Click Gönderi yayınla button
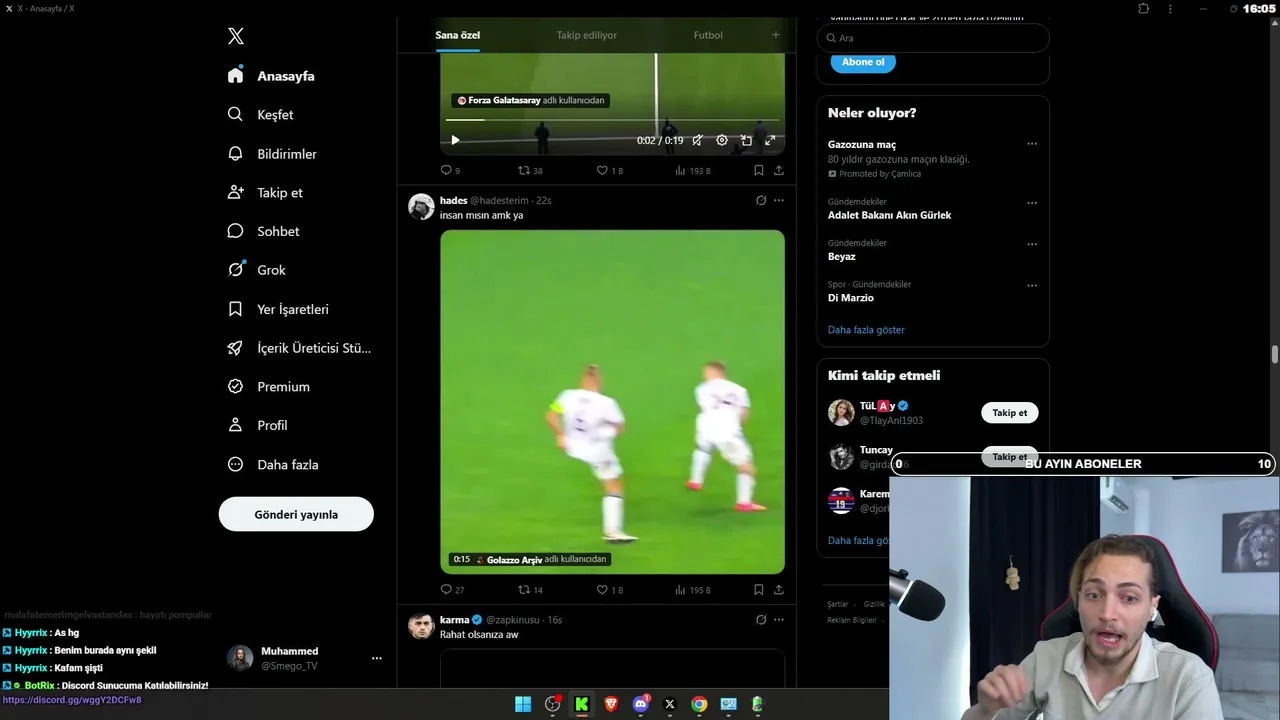The height and width of the screenshot is (720, 1280). pyautogui.click(x=296, y=514)
